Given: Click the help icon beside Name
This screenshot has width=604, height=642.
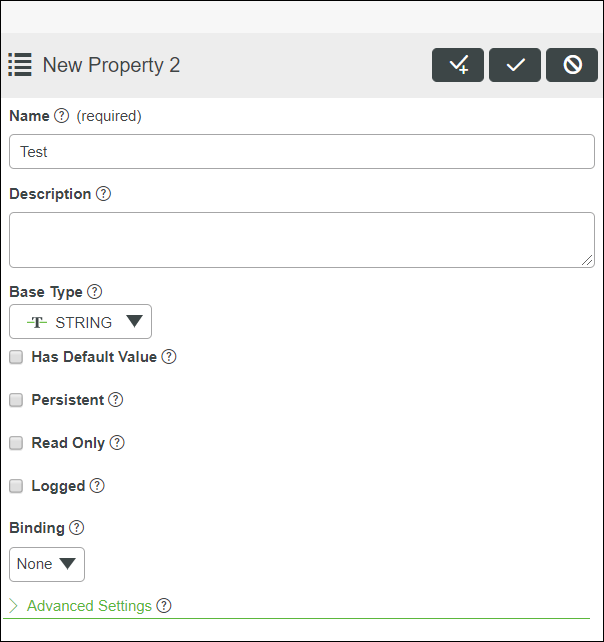Looking at the screenshot, I should click(x=62, y=116).
